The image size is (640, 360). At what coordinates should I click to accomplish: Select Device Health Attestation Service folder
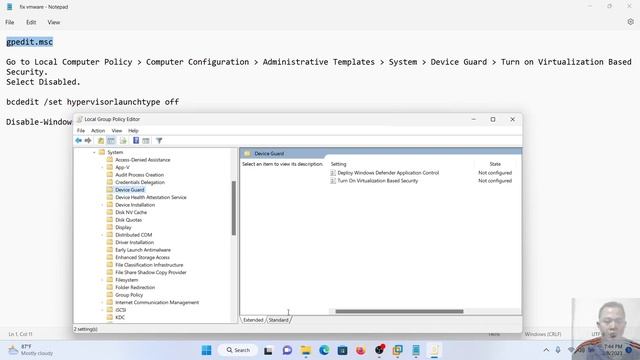coord(151,198)
